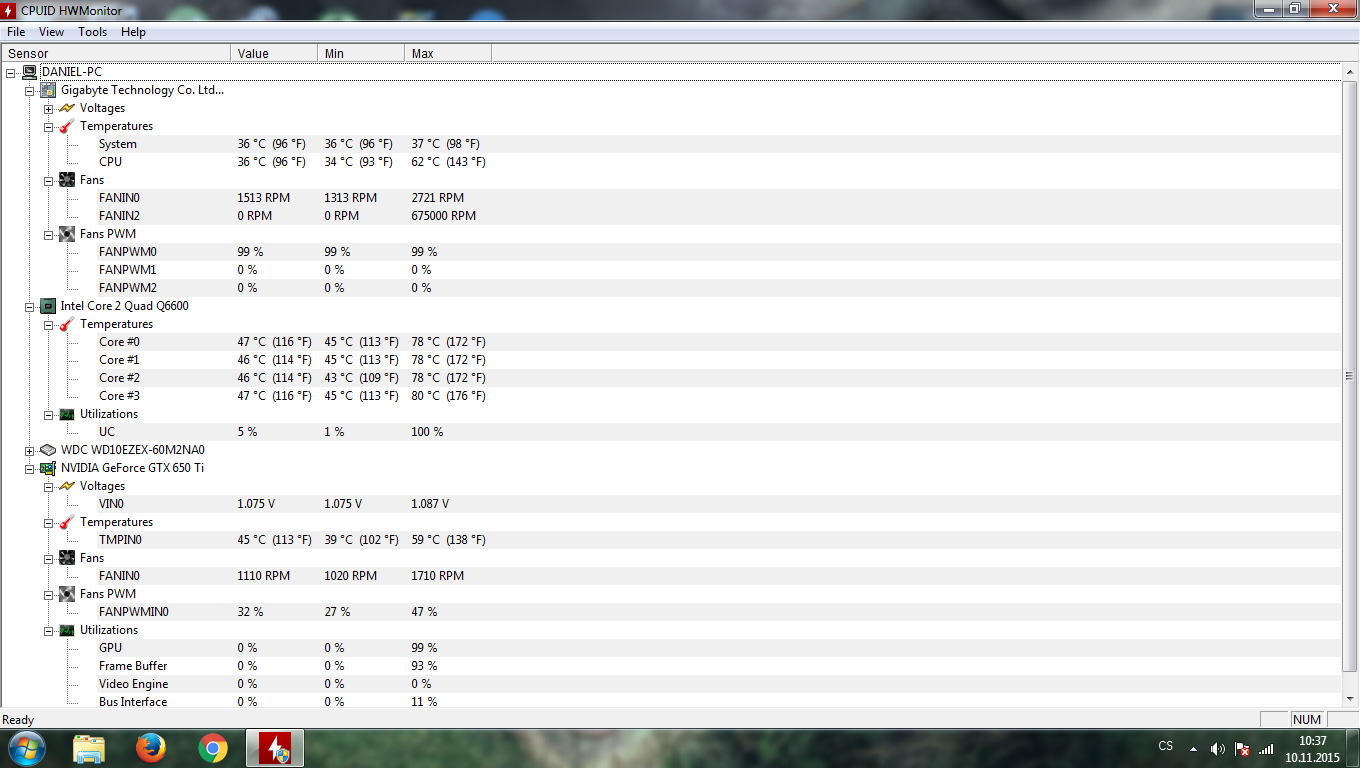Click the NVIDIA GeForce graphics card icon

click(48, 468)
